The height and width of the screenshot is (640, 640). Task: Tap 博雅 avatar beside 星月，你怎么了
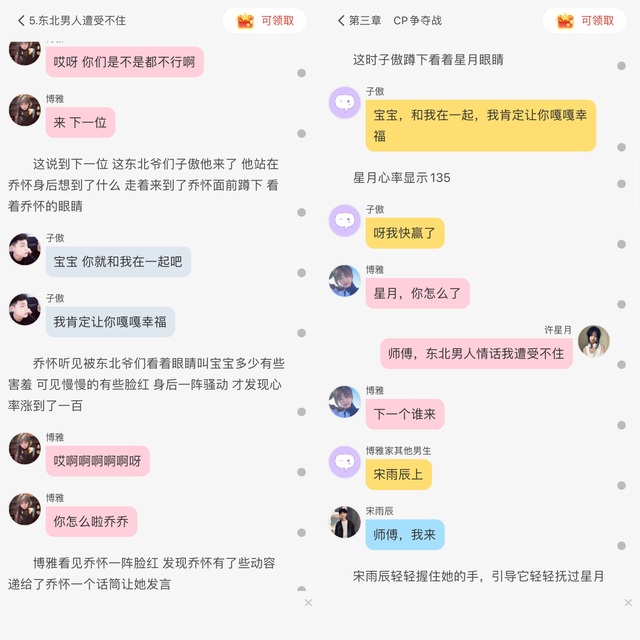(x=345, y=281)
